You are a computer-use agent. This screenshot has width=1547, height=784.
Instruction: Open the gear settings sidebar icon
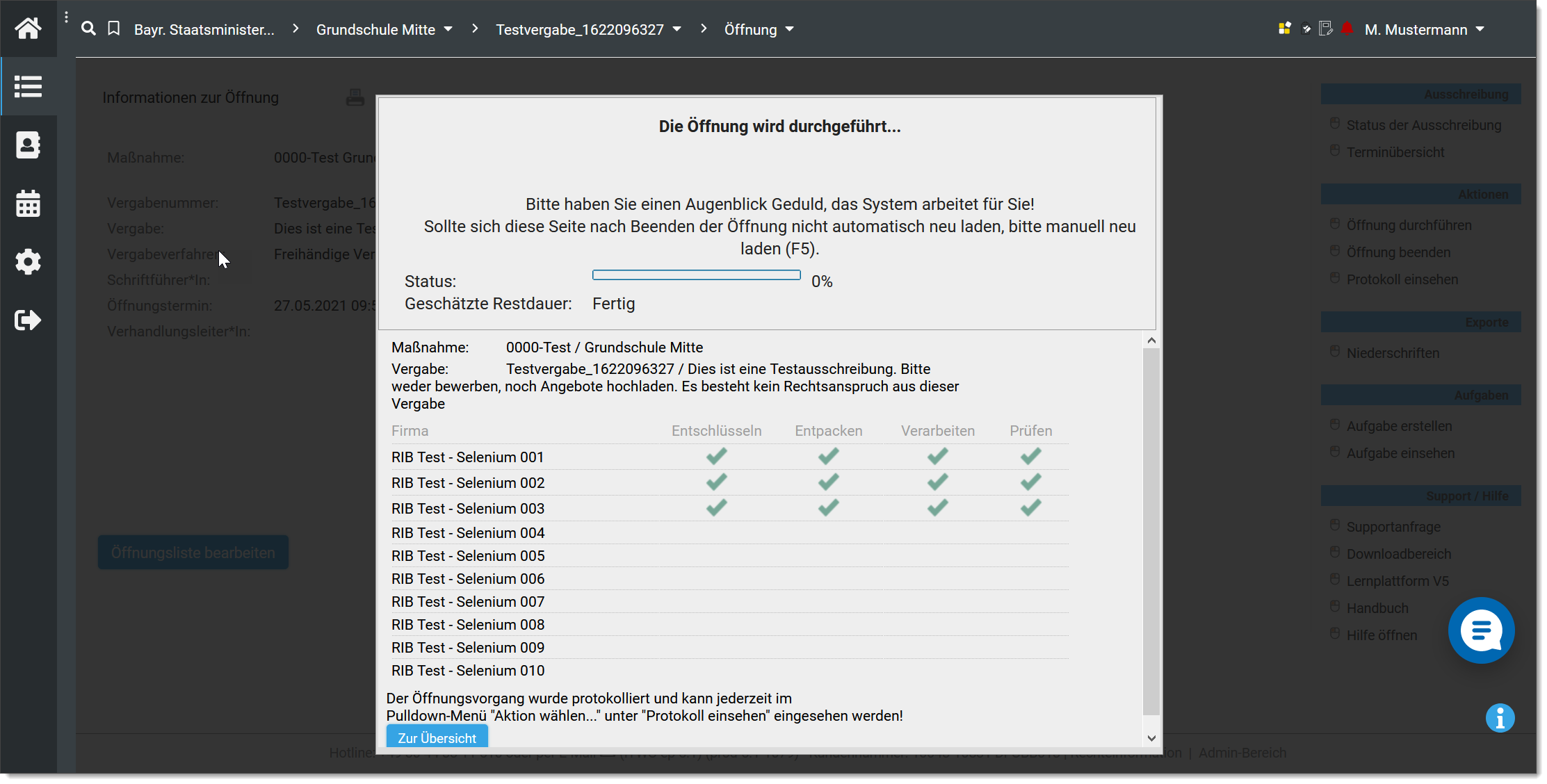[x=28, y=262]
